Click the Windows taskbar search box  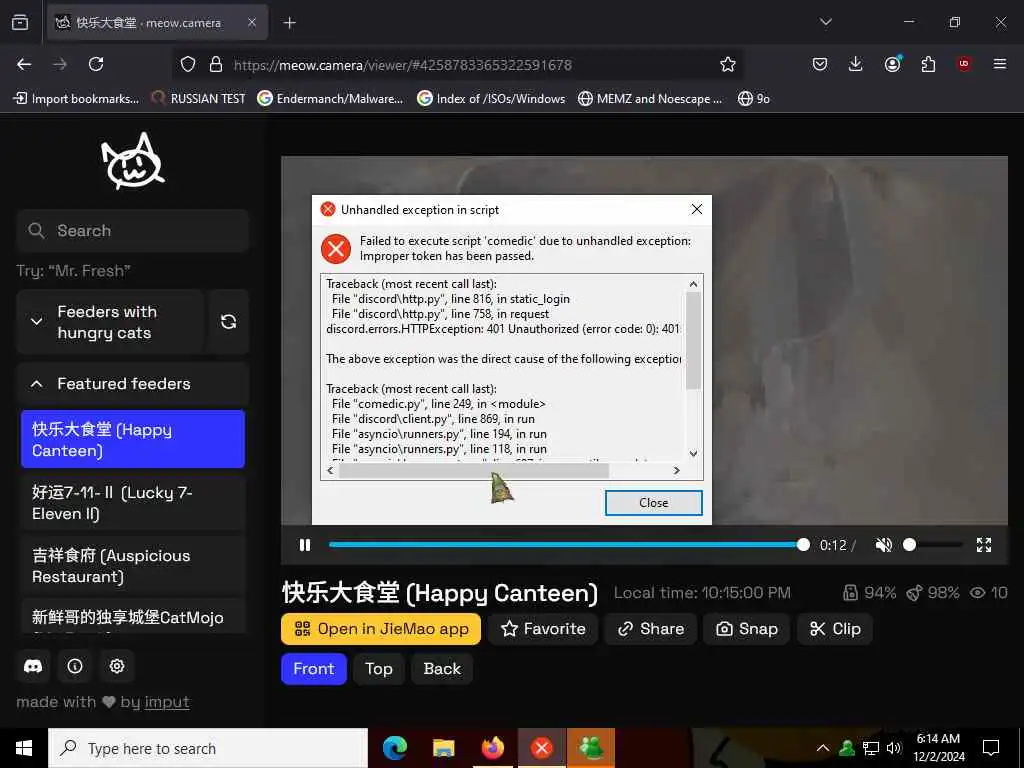208,748
